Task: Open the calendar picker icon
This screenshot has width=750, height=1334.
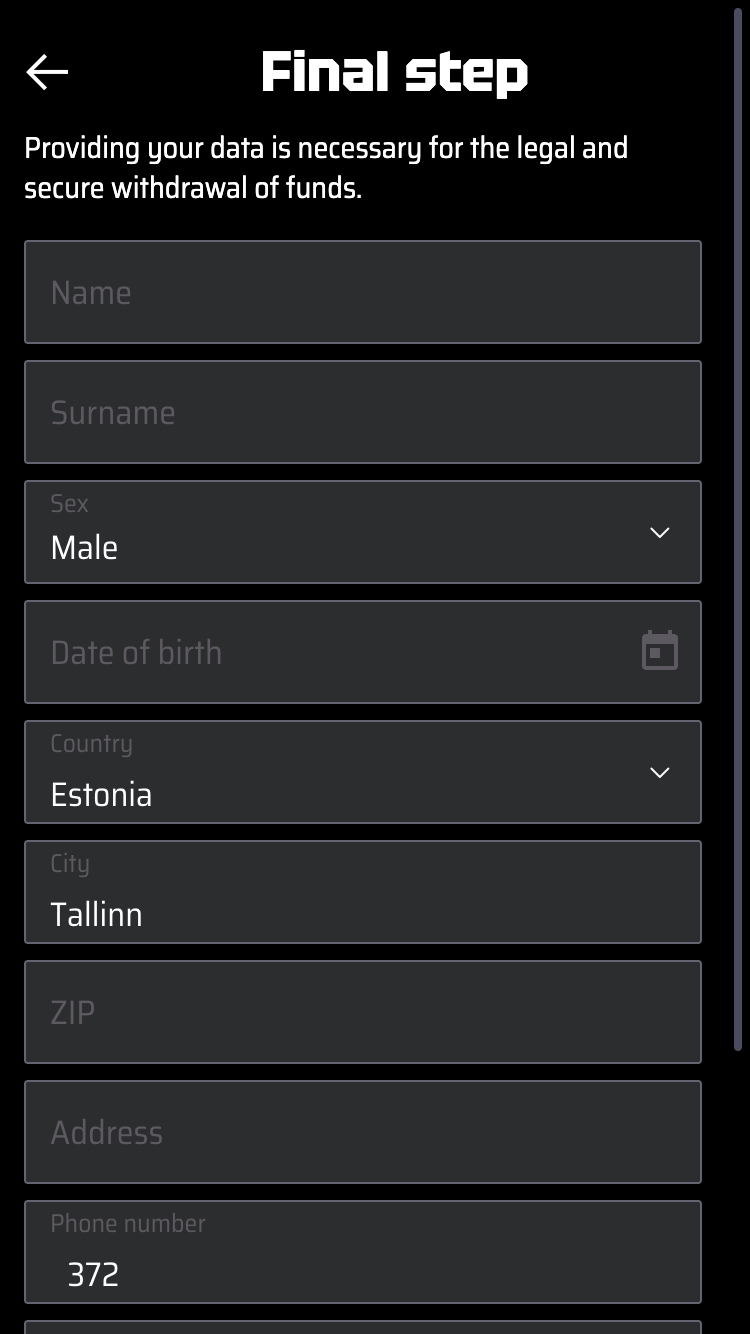Action: point(659,651)
